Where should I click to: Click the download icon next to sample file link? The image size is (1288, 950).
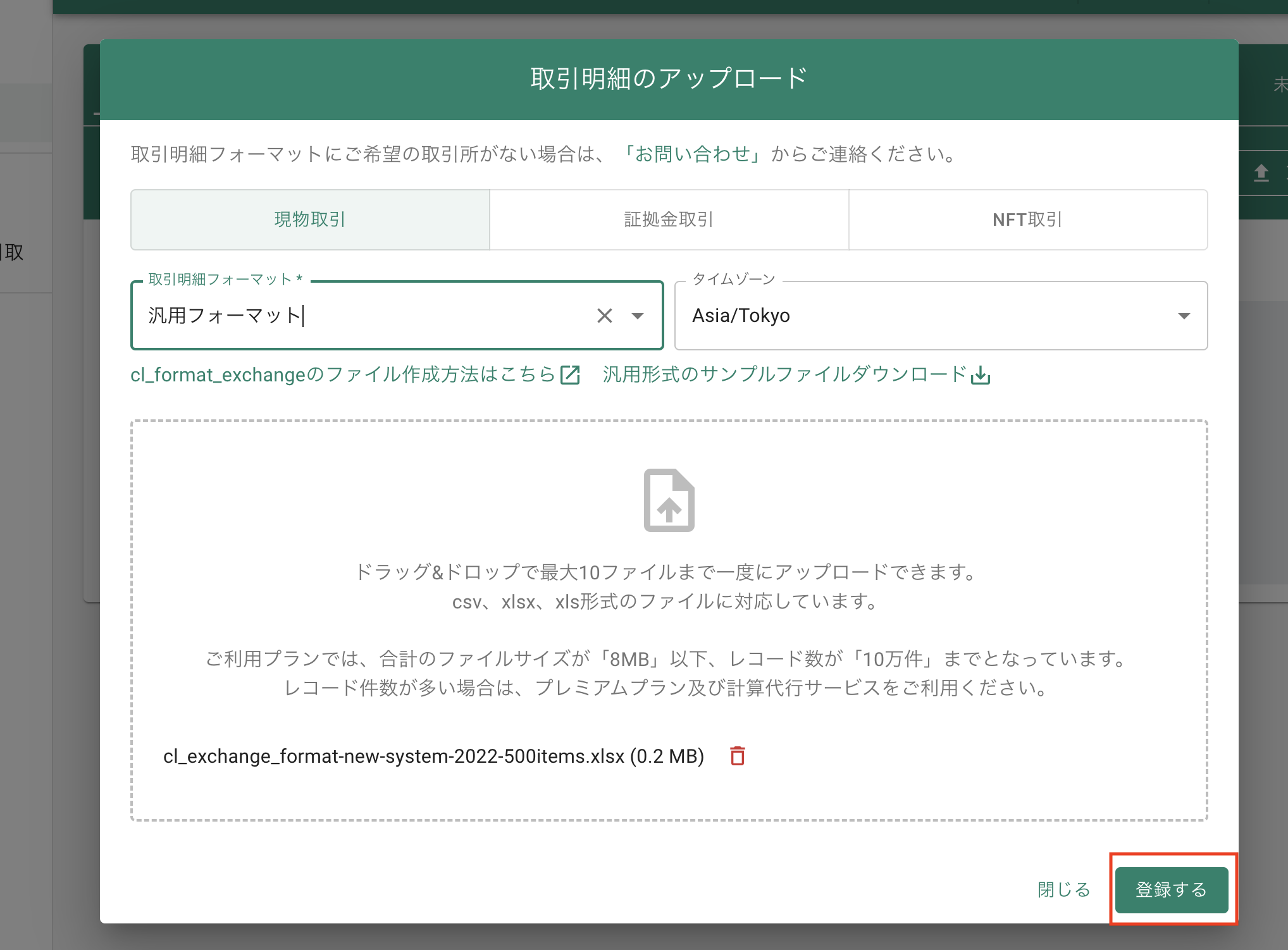pos(981,375)
